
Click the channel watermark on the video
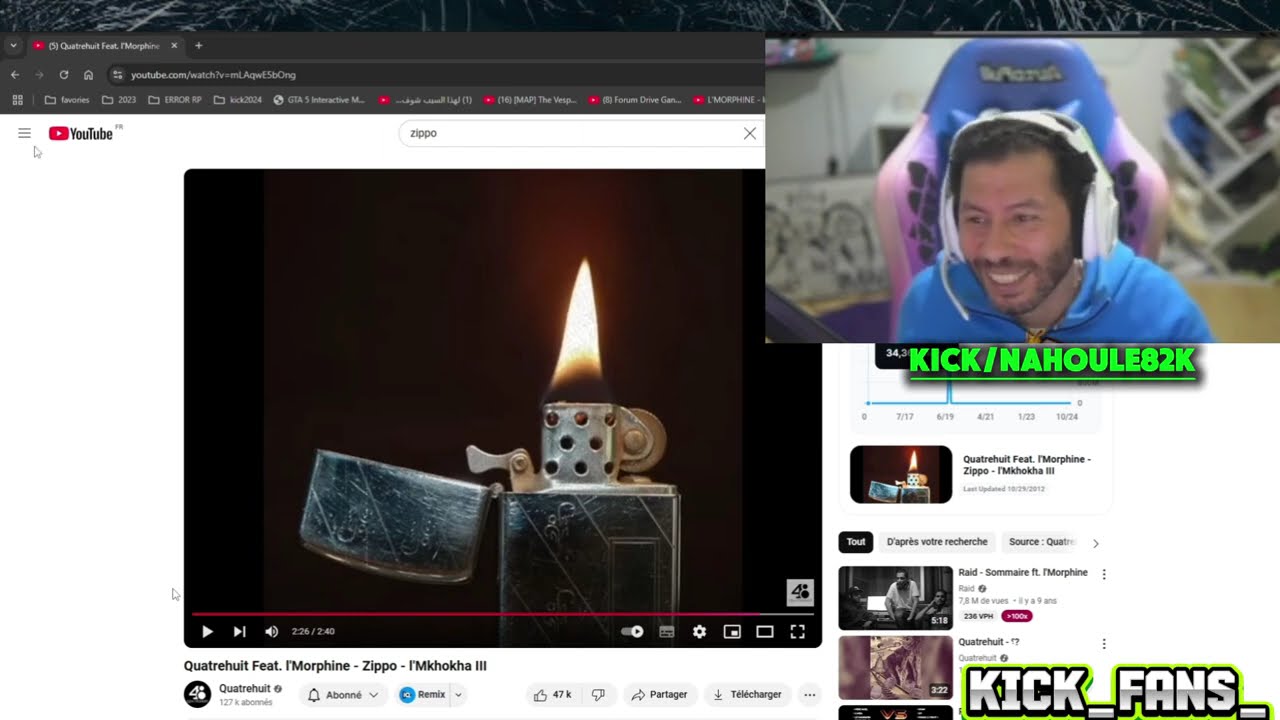799,593
